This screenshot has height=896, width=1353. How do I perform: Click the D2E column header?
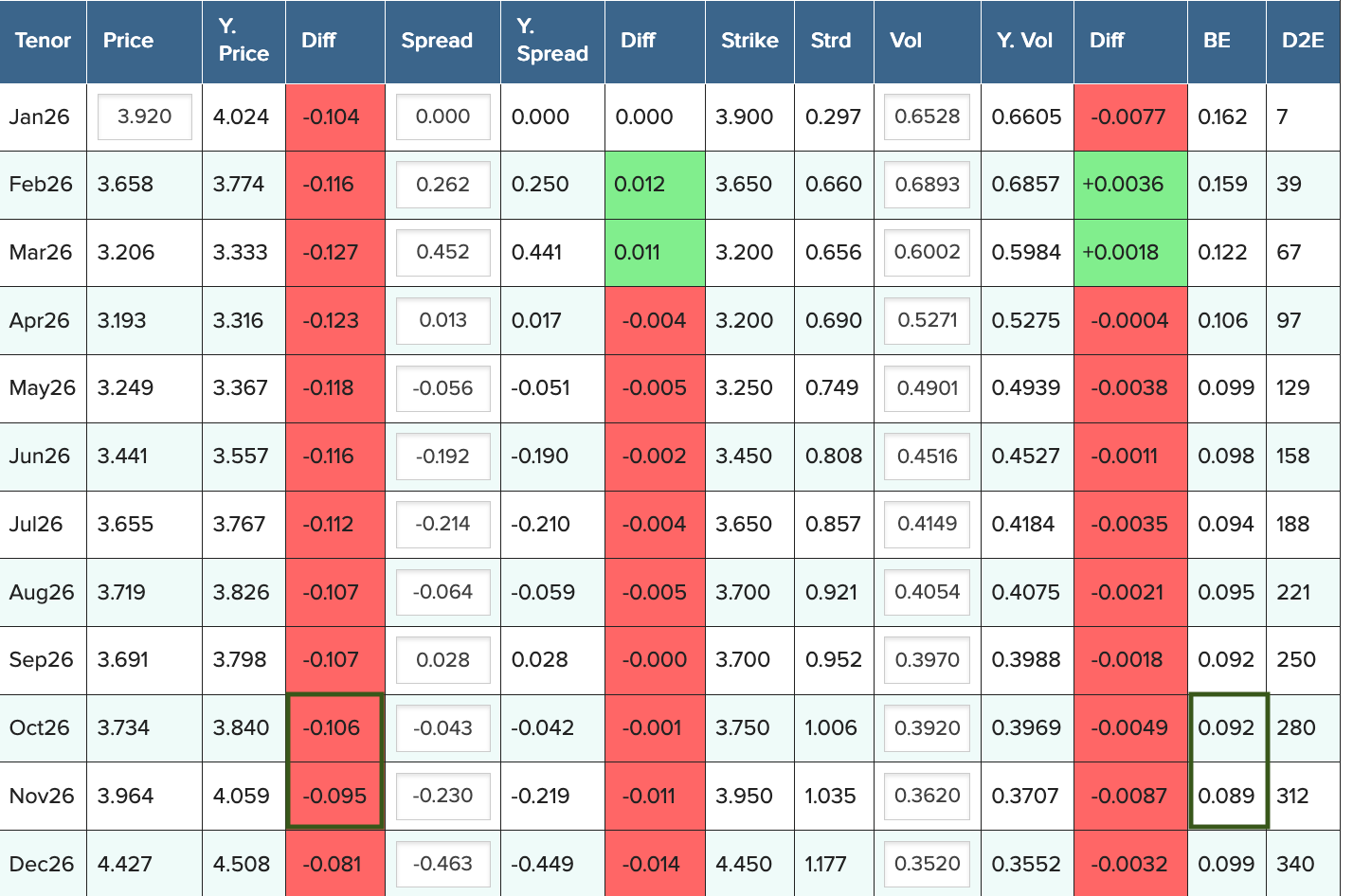1302,41
